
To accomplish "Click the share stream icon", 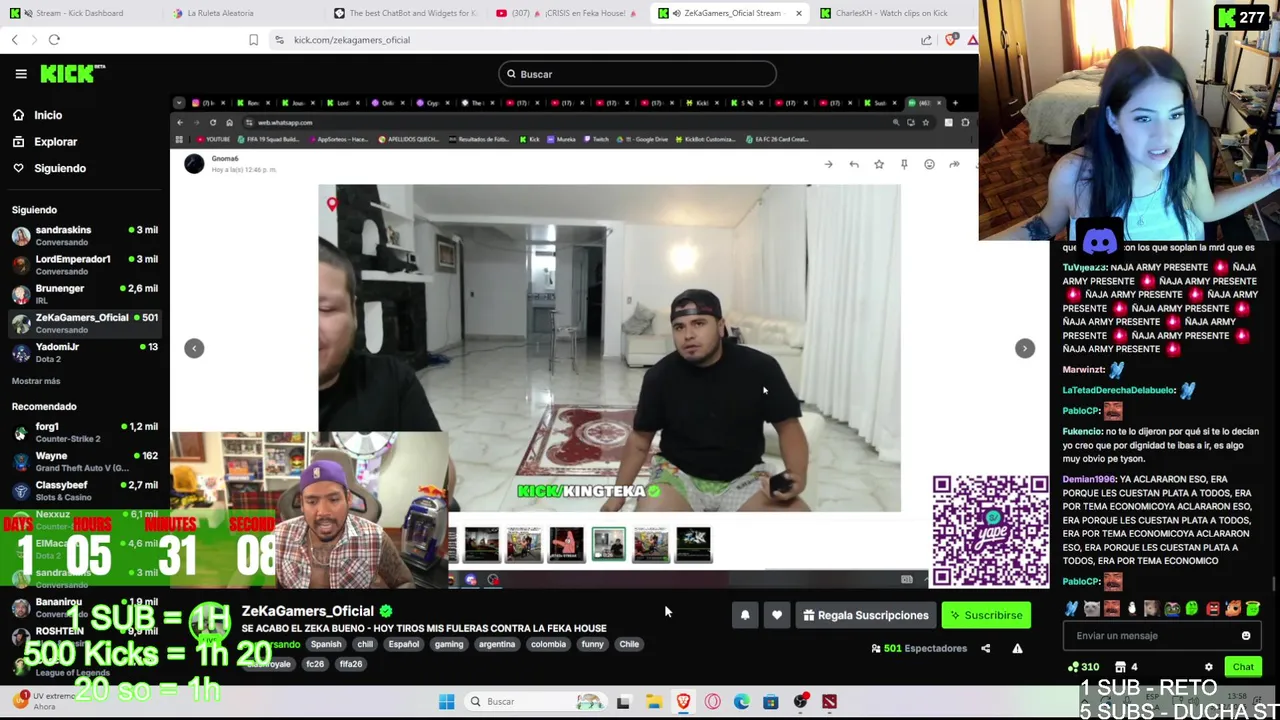I will [x=985, y=648].
